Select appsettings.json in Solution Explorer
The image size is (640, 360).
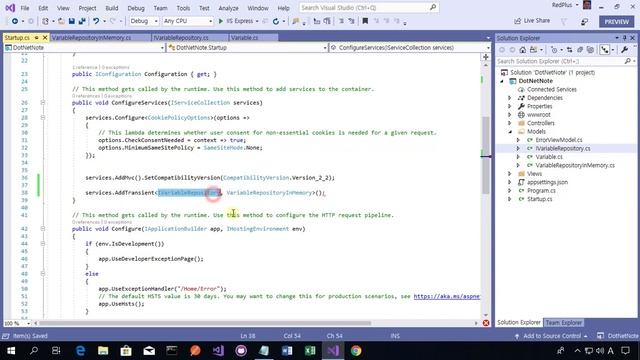coord(547,182)
